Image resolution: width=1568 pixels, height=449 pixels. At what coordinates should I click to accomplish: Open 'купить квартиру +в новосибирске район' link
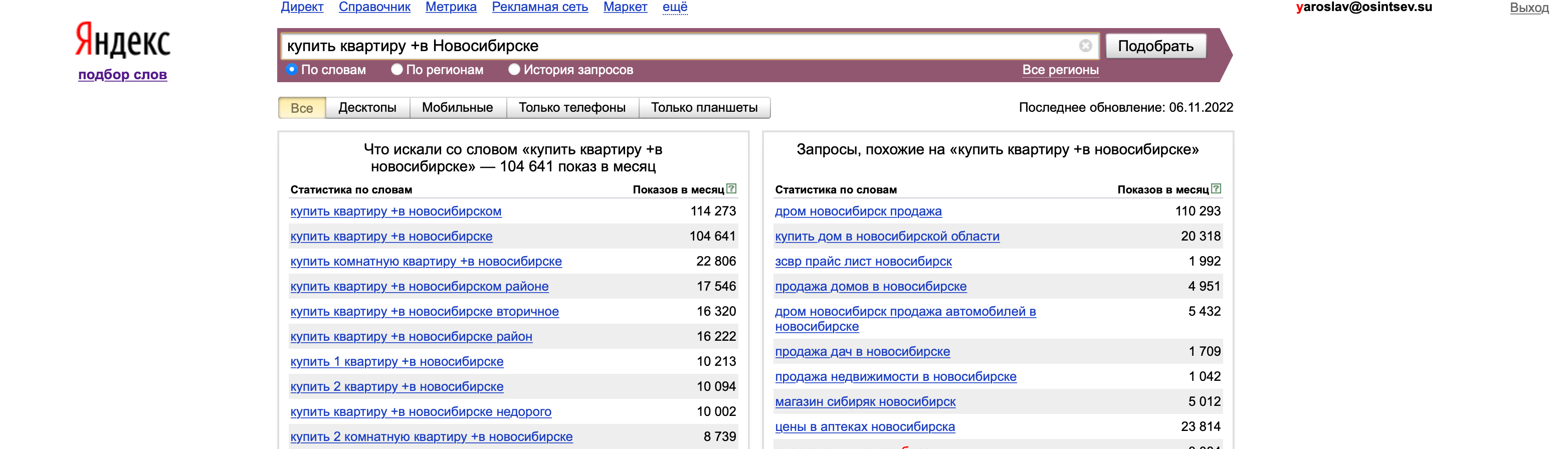[411, 336]
